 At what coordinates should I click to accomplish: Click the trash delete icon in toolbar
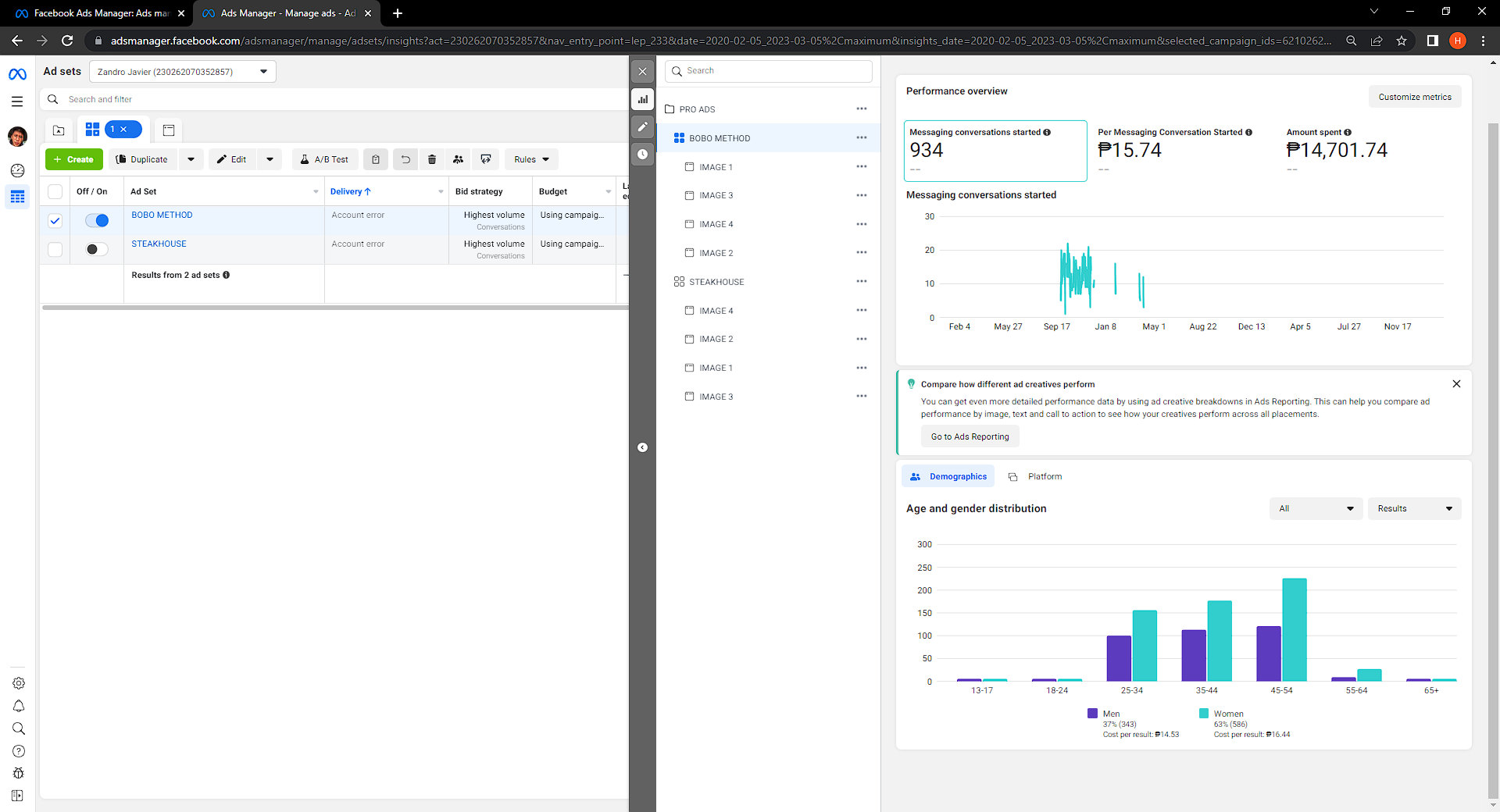pos(432,159)
